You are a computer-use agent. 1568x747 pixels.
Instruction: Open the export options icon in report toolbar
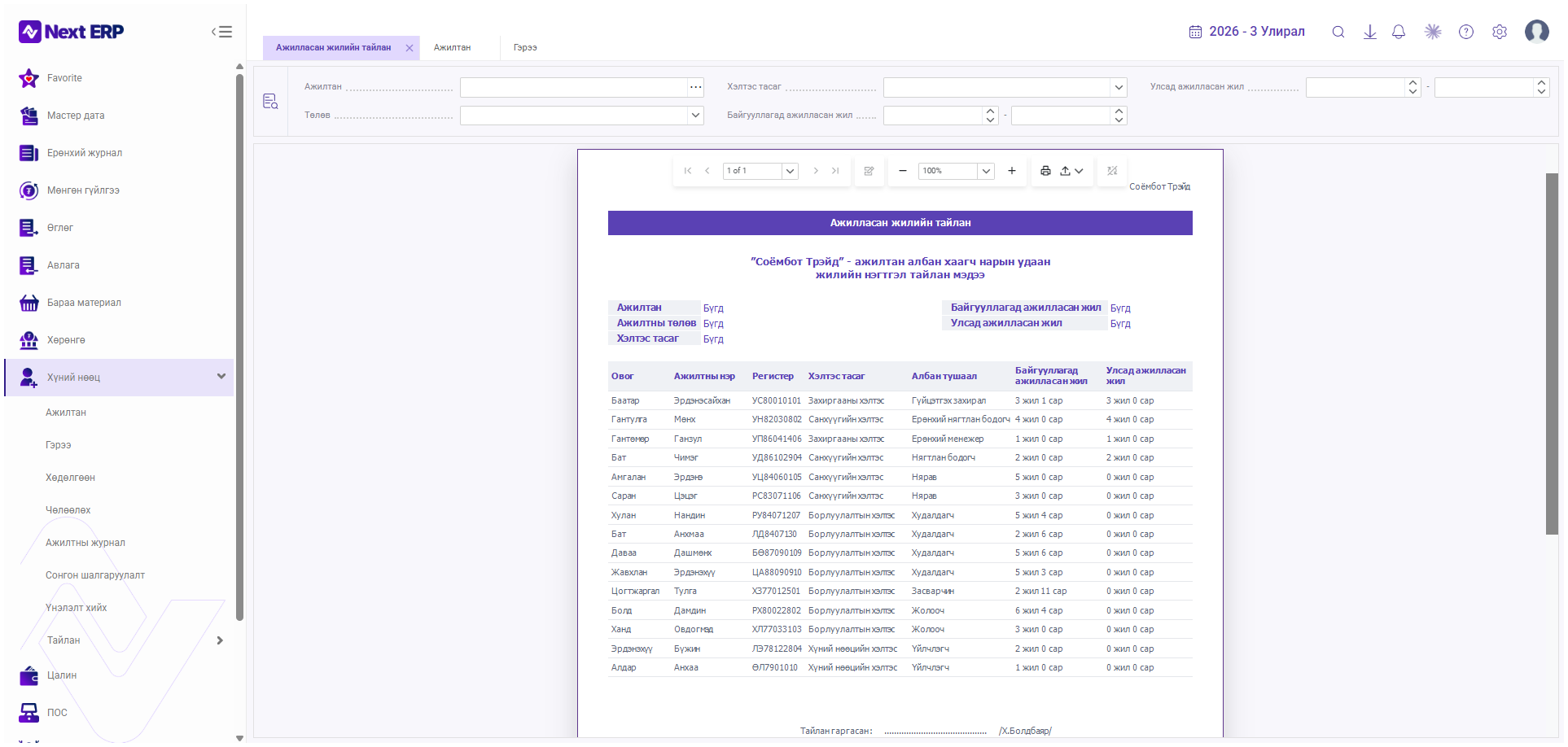(x=1071, y=171)
